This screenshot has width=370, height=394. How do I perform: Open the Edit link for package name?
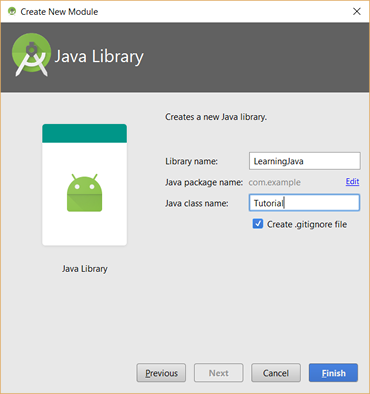click(x=352, y=182)
